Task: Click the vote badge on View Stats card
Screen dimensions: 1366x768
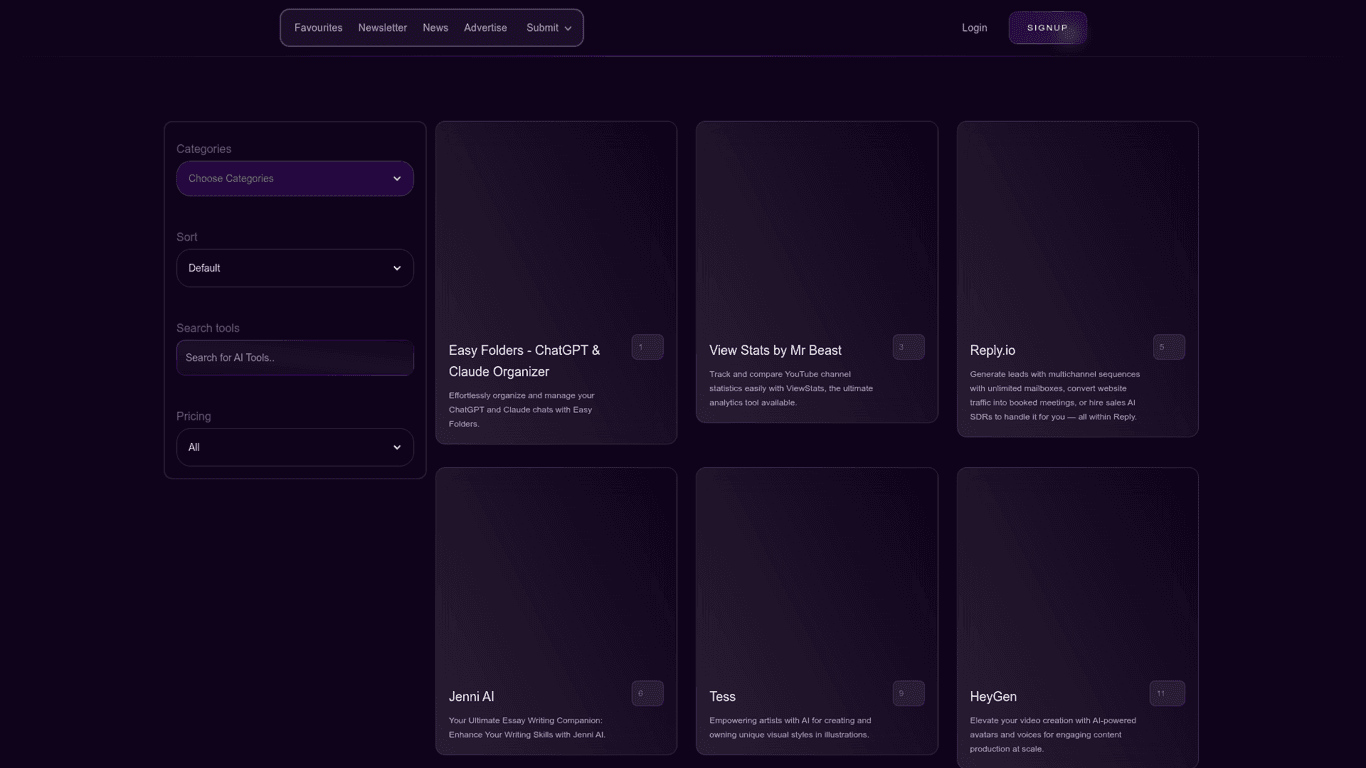Action: [x=908, y=347]
